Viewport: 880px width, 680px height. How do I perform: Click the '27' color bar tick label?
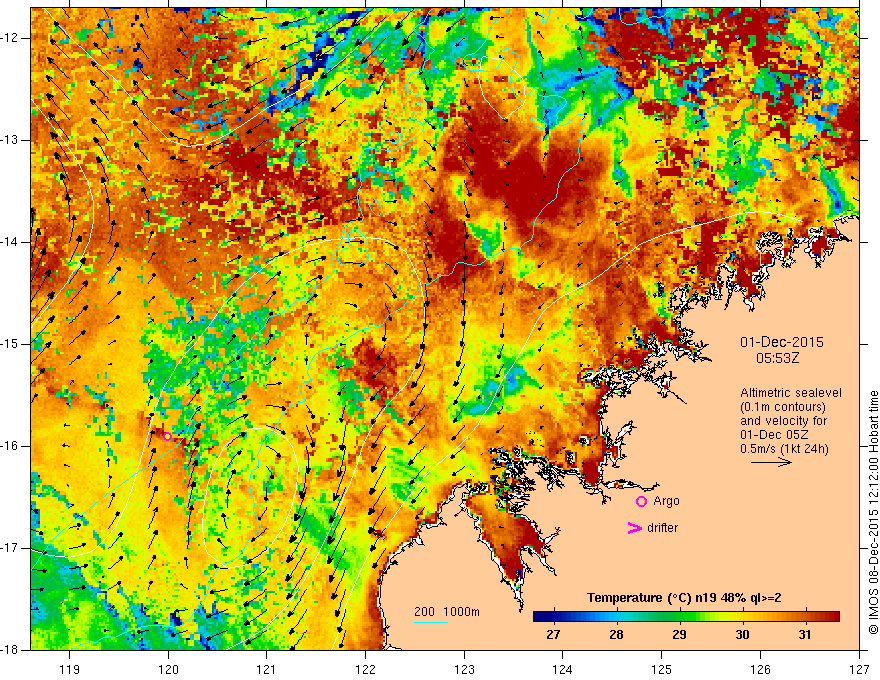click(x=553, y=635)
